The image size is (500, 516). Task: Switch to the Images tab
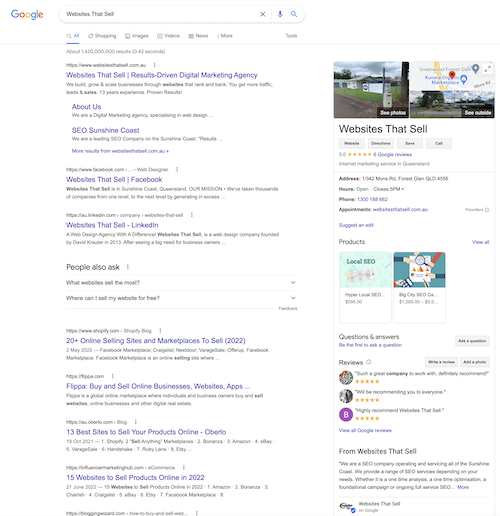pos(137,36)
